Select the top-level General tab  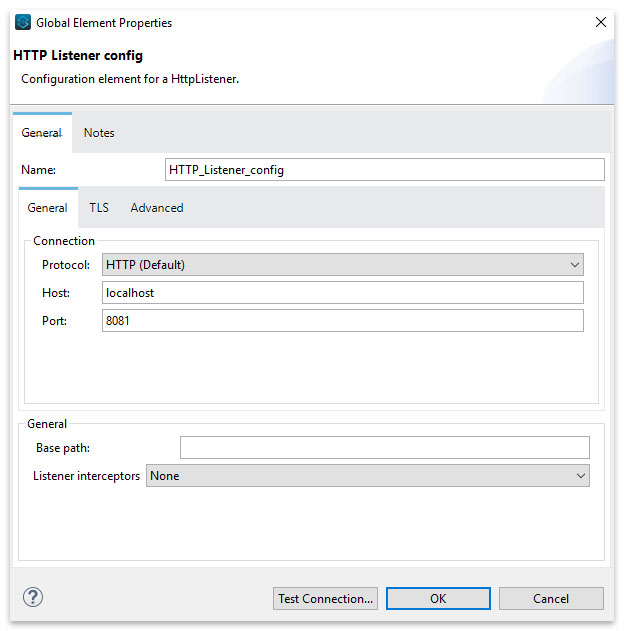pyautogui.click(x=42, y=133)
